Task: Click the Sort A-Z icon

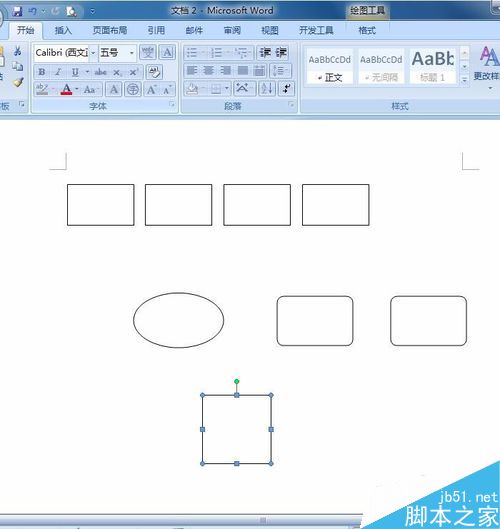Action: (267, 89)
